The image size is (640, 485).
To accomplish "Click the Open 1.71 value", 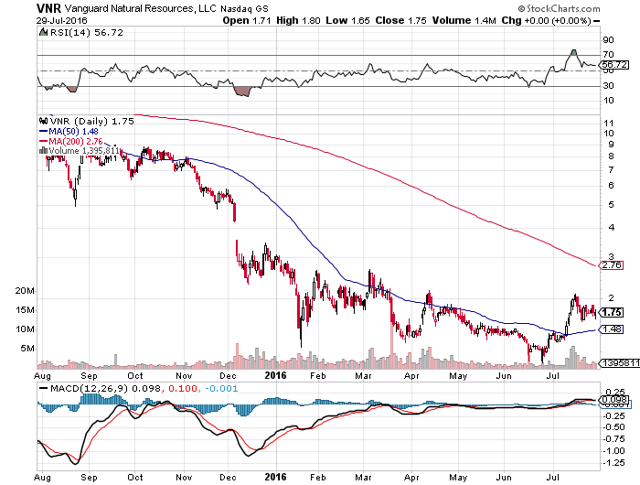I will pos(247,20).
